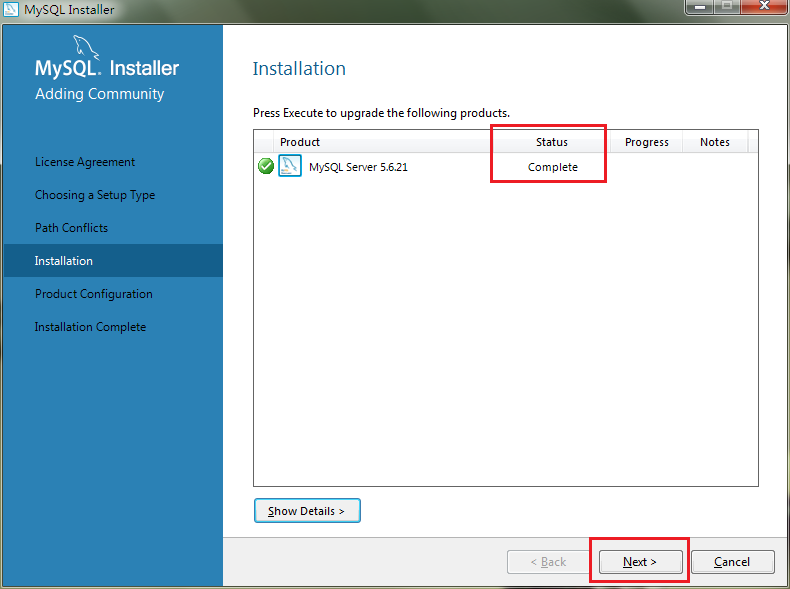790x589 pixels.
Task: Click the Installation page heading
Action: (x=299, y=69)
